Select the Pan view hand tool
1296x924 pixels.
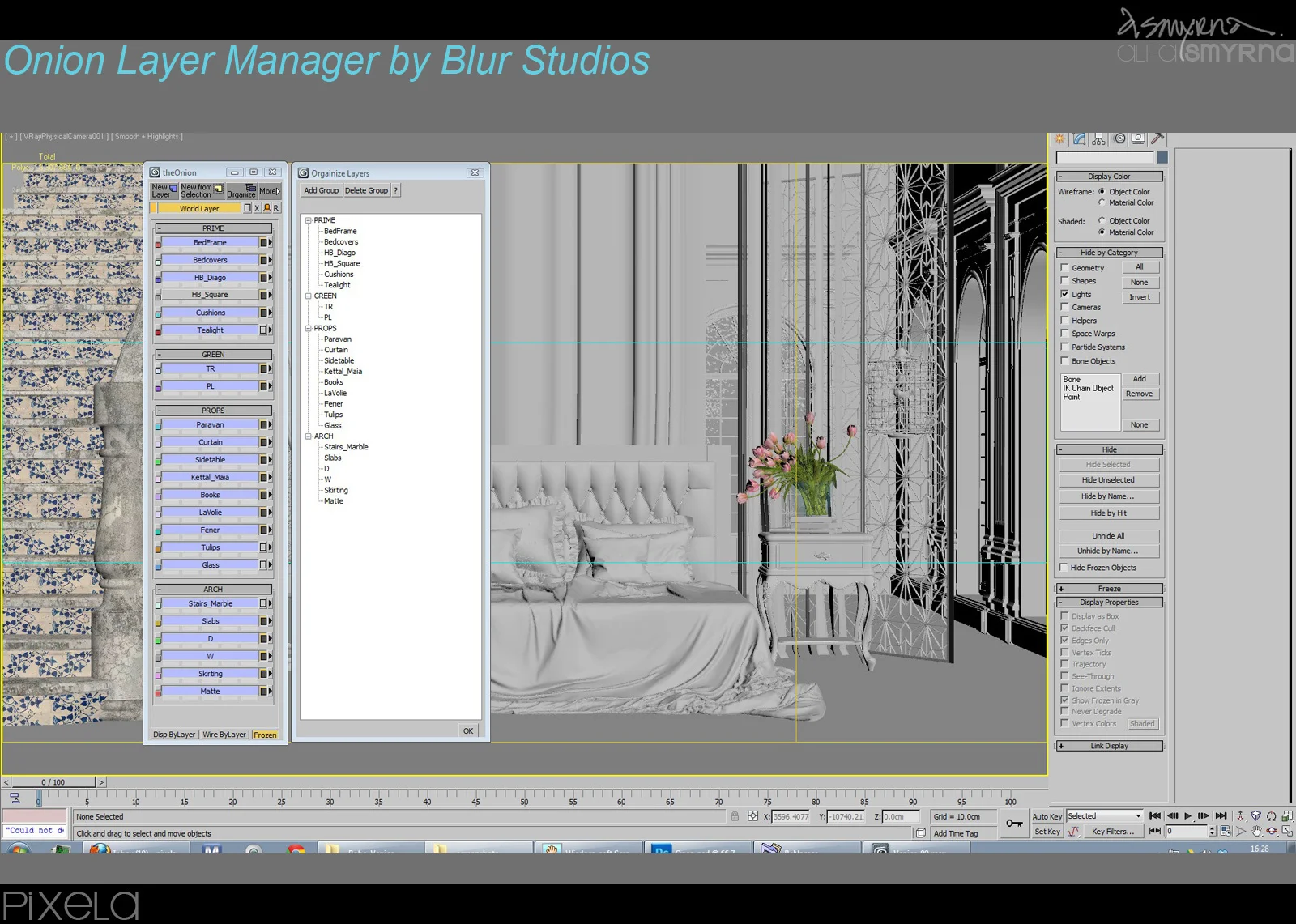1256,831
